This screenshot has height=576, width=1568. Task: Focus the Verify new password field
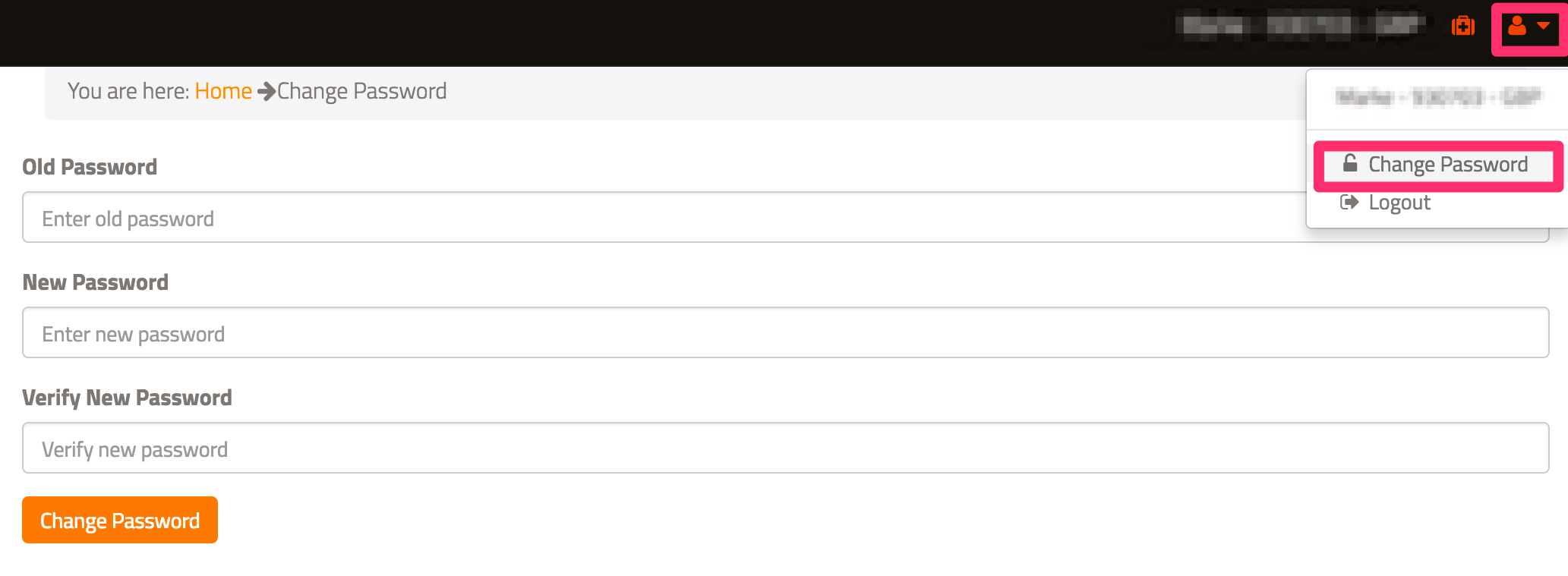[785, 448]
